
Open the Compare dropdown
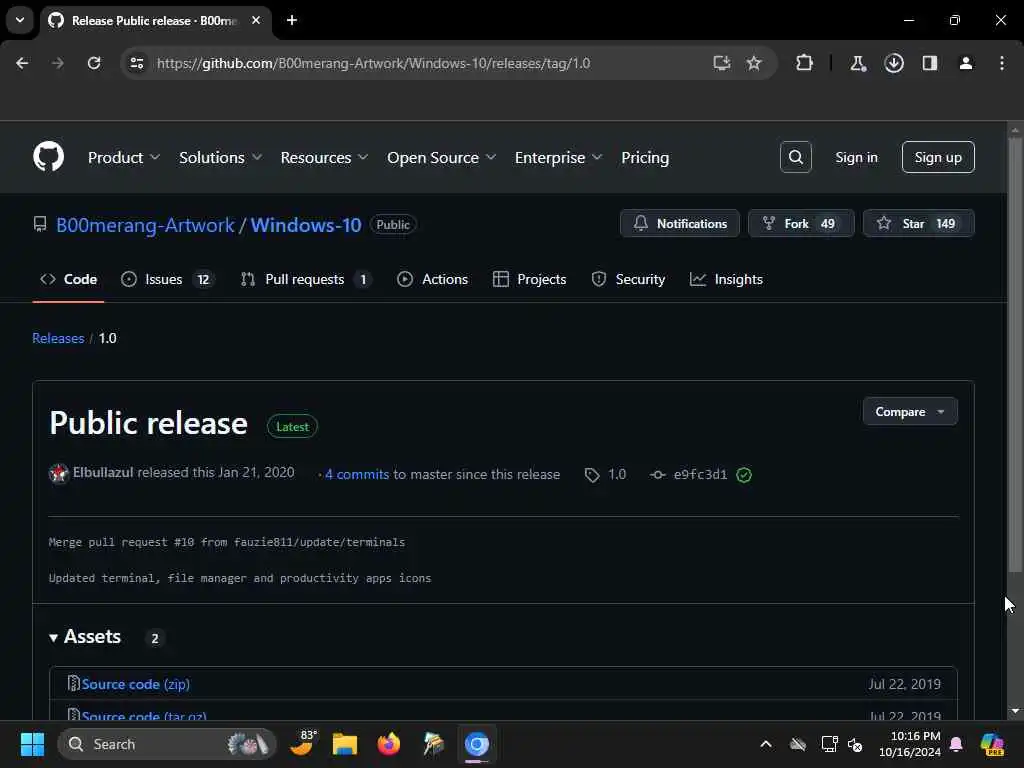pos(910,411)
